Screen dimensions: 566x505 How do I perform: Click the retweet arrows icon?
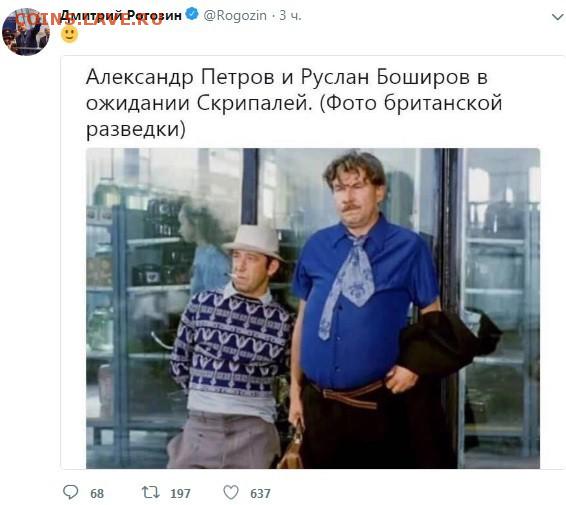[150, 492]
